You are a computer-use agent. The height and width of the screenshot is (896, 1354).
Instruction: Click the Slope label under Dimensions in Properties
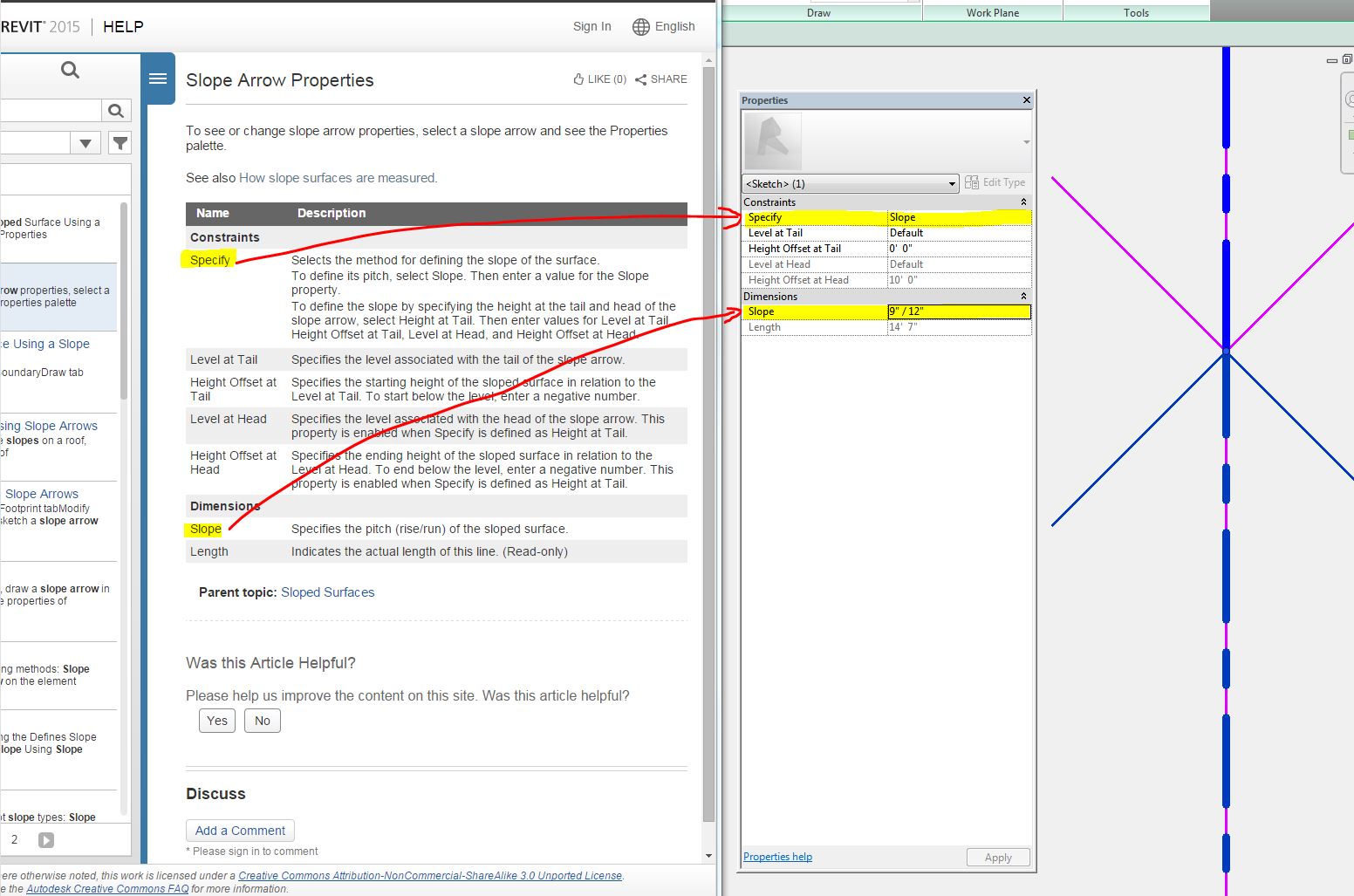[x=761, y=311]
